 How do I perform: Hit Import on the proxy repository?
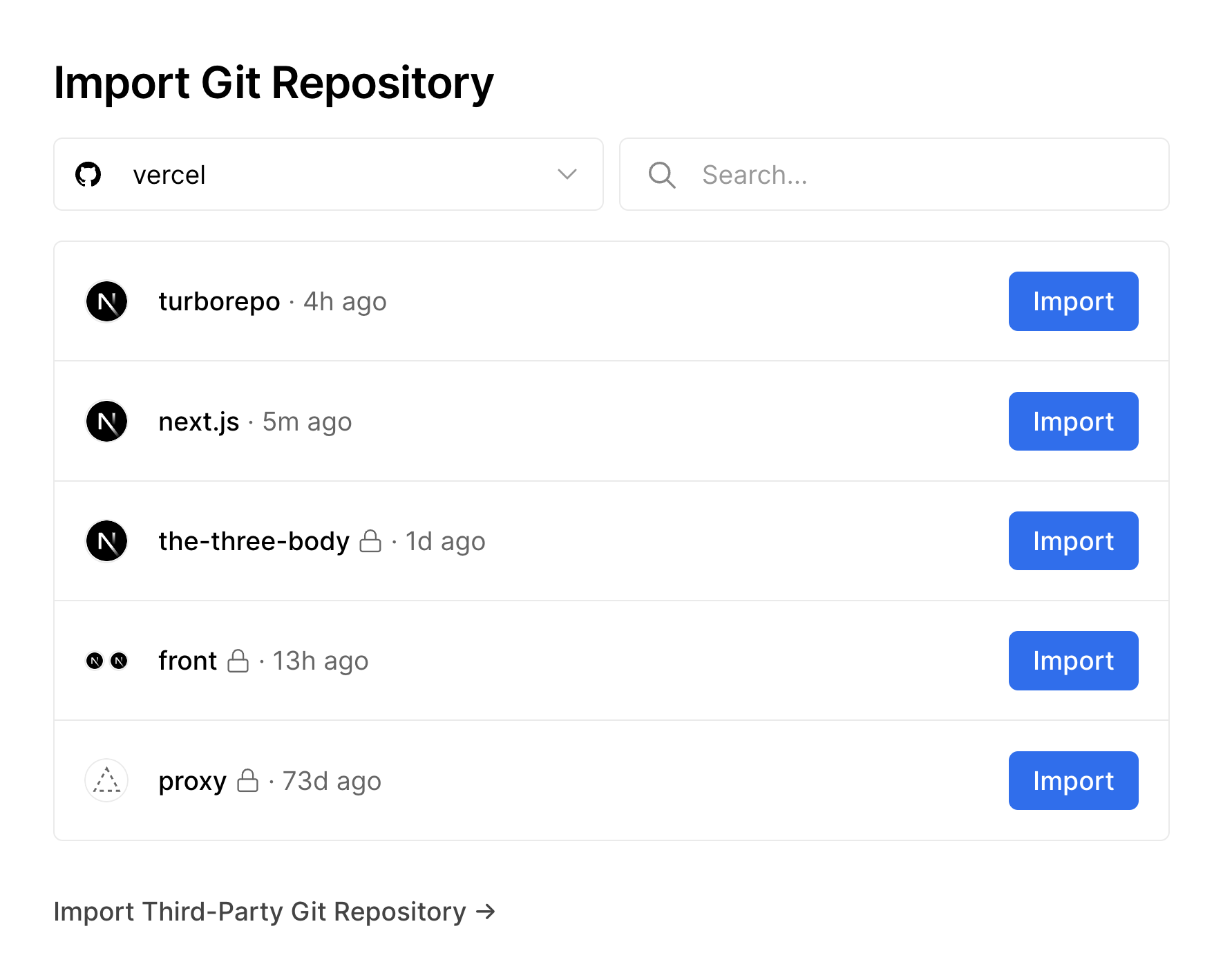1072,781
